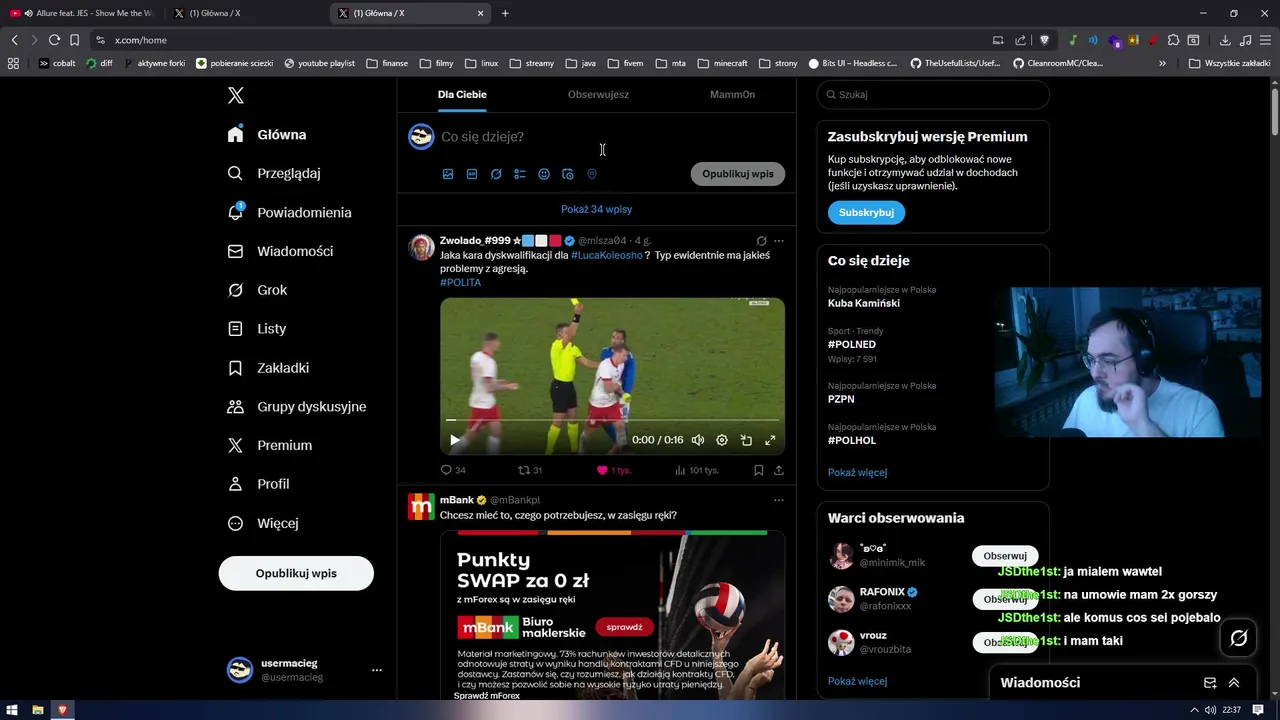The width and height of the screenshot is (1280, 720).
Task: Reply to the Zwolado_#999 post
Action: pyautogui.click(x=453, y=470)
